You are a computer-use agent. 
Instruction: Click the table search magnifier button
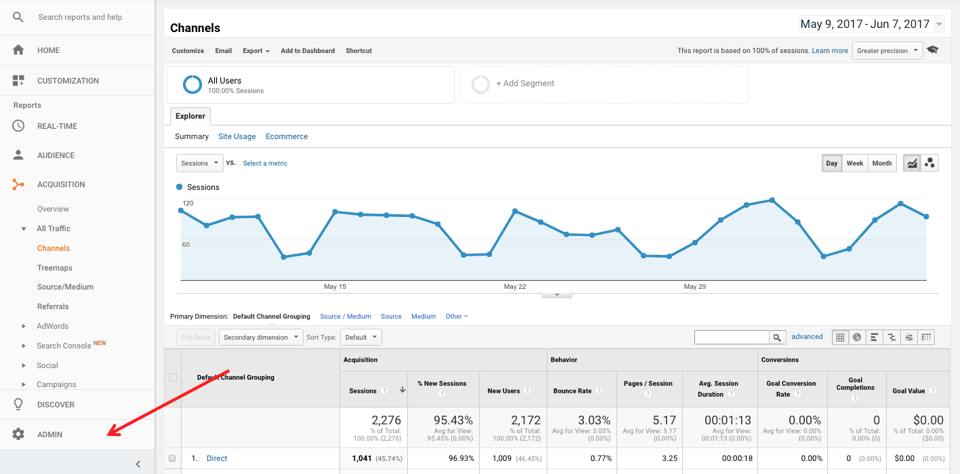point(776,338)
